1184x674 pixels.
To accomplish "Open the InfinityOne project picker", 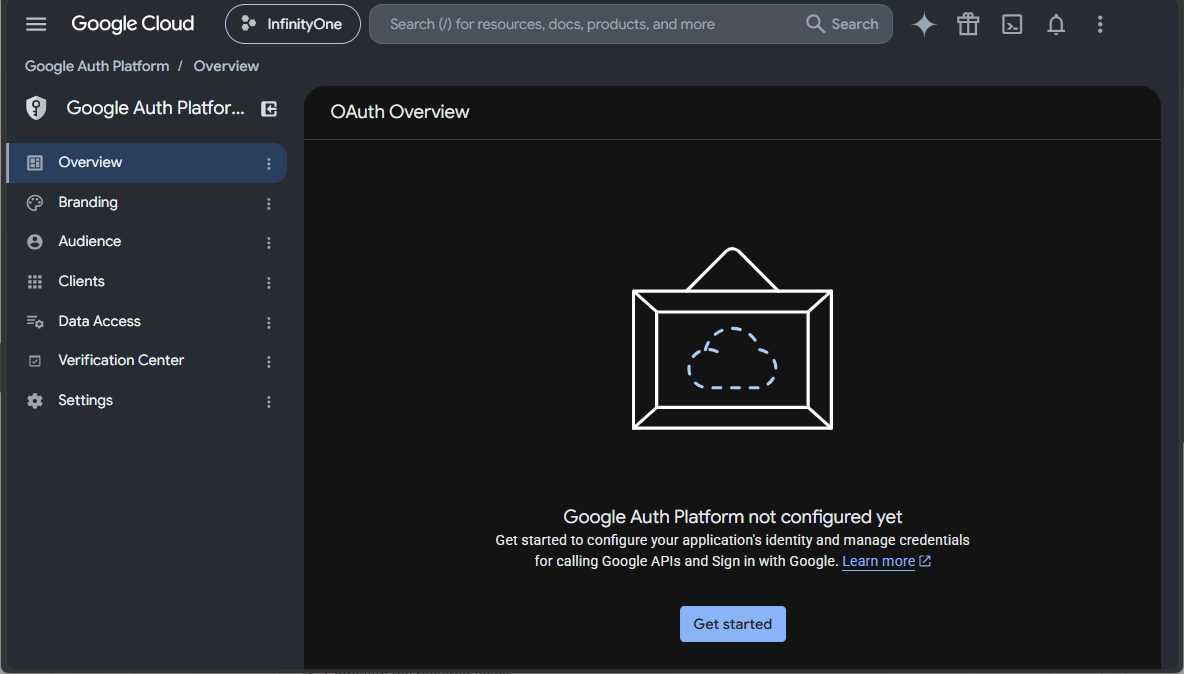I will coord(292,24).
